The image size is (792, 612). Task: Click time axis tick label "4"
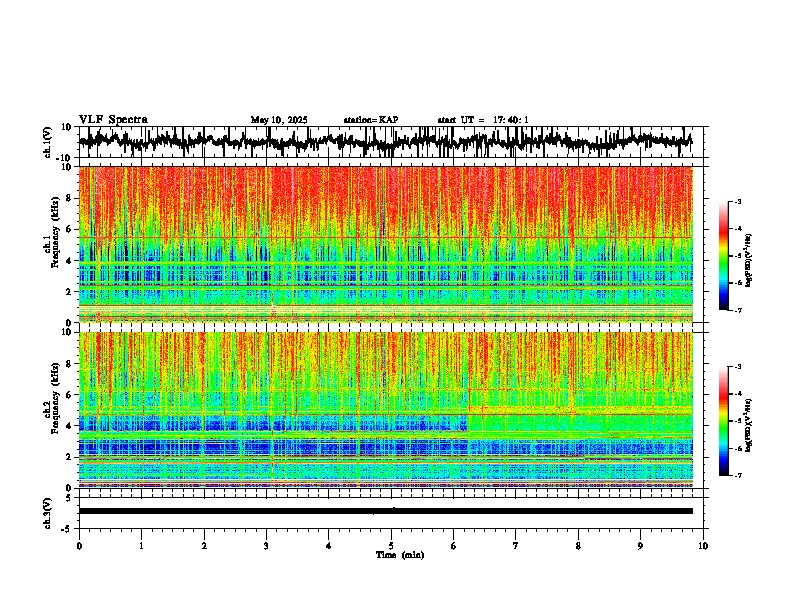click(x=329, y=546)
